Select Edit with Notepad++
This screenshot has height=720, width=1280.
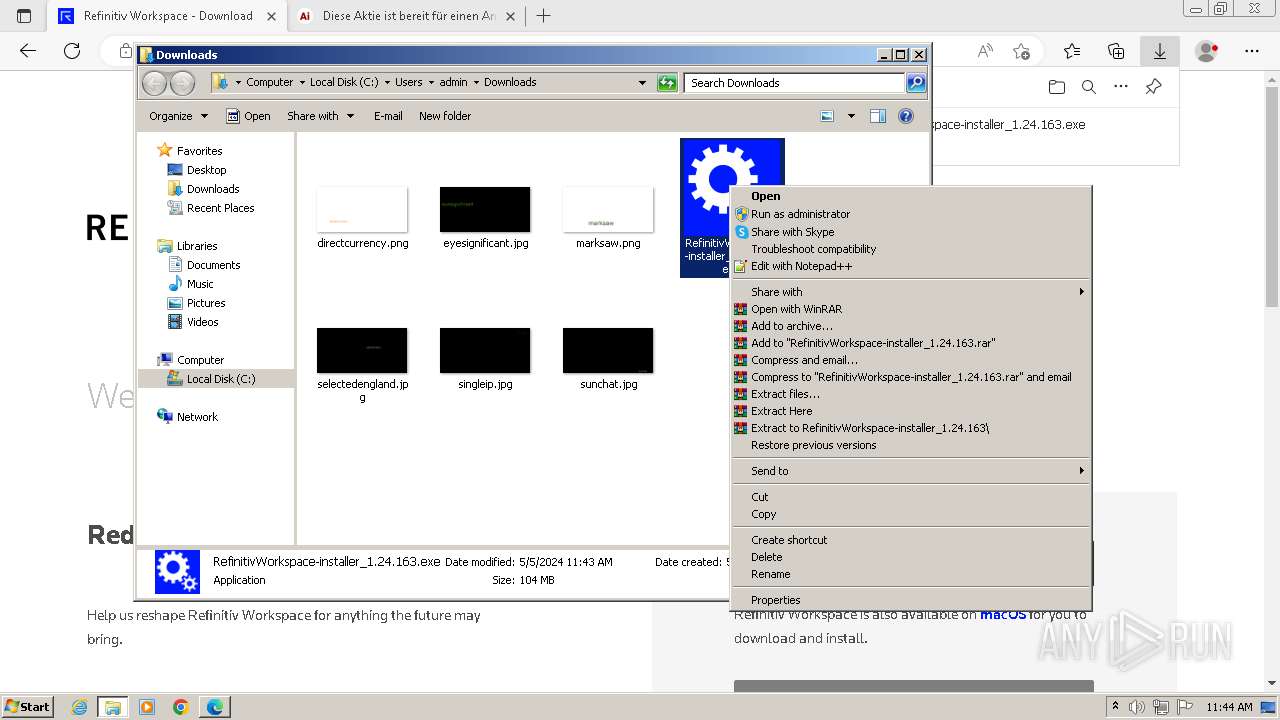pos(911,266)
